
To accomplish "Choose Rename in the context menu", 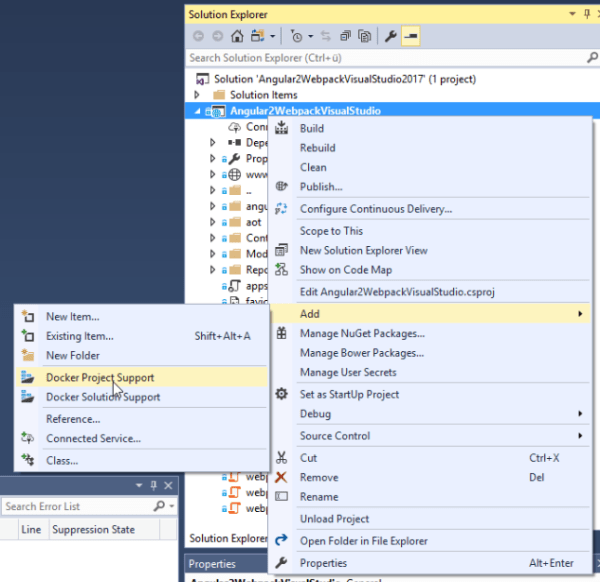I will (430, 497).
